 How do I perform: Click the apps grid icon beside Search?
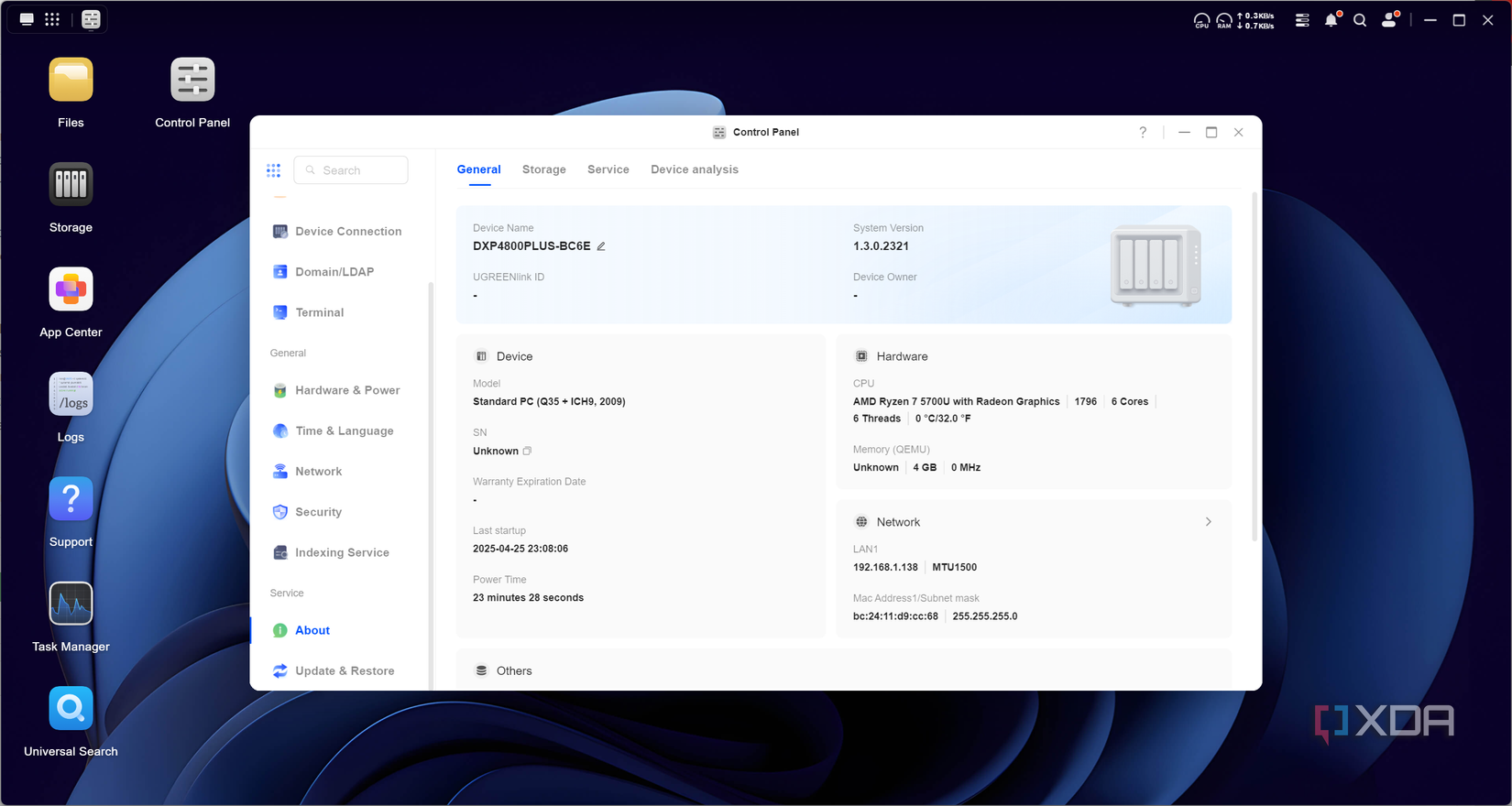click(273, 170)
